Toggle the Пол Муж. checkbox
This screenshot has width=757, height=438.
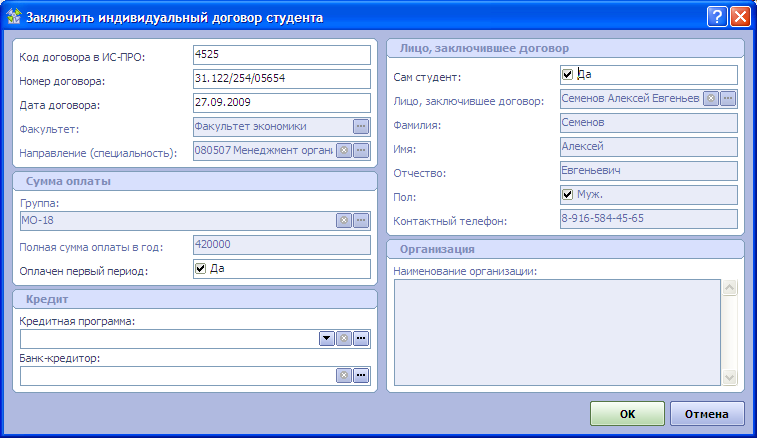(568, 194)
